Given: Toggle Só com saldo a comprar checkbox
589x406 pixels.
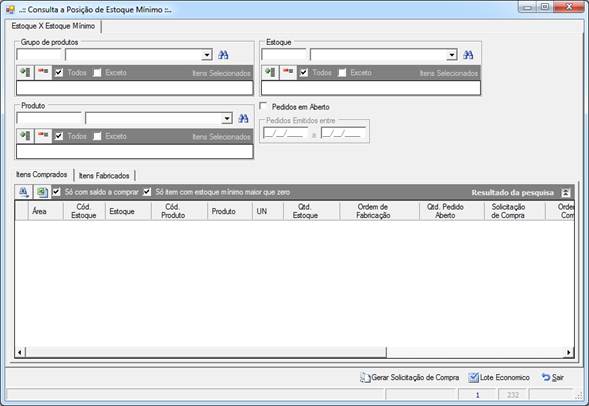Looking at the screenshot, I should tap(56, 192).
